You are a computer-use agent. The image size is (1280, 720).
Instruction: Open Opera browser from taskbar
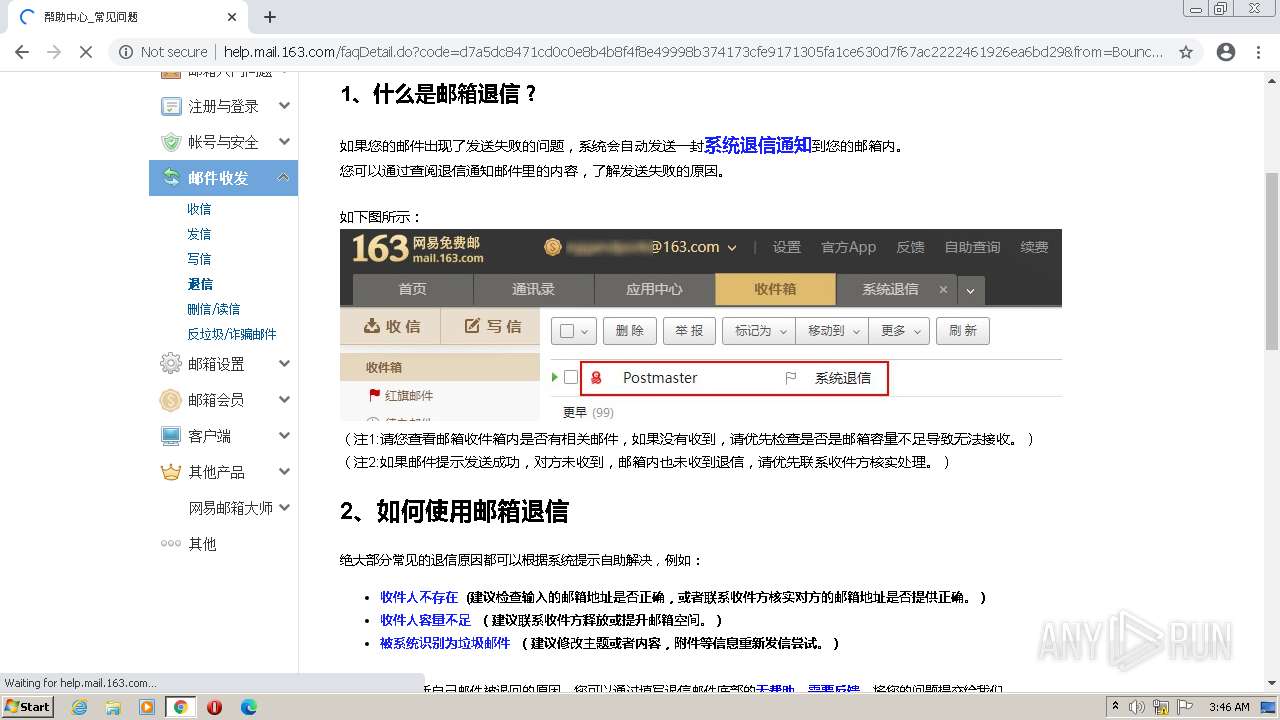(x=214, y=707)
